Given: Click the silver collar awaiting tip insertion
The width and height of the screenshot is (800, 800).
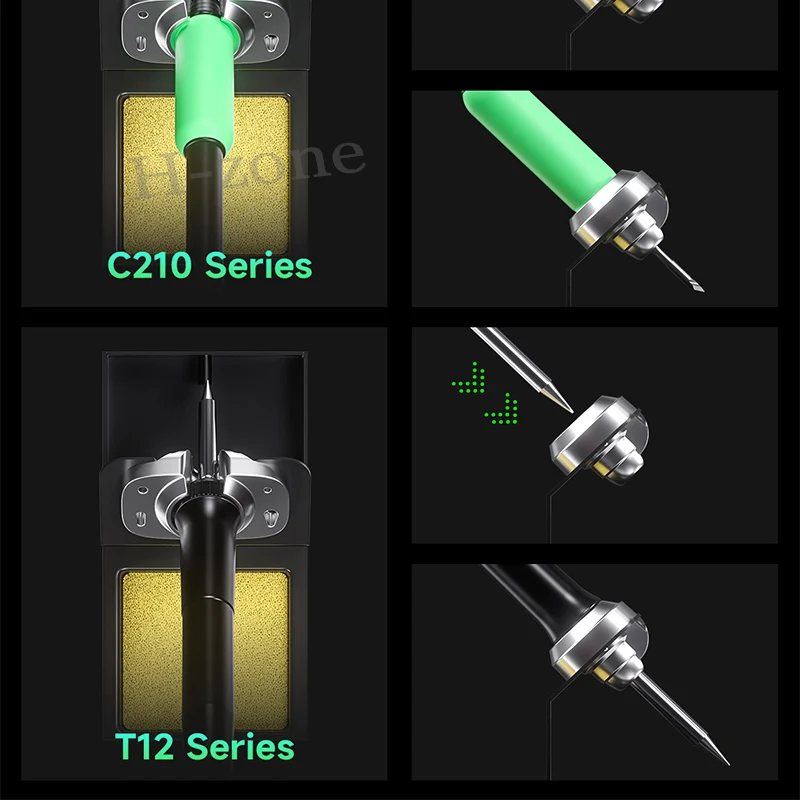Looking at the screenshot, I should [599, 440].
